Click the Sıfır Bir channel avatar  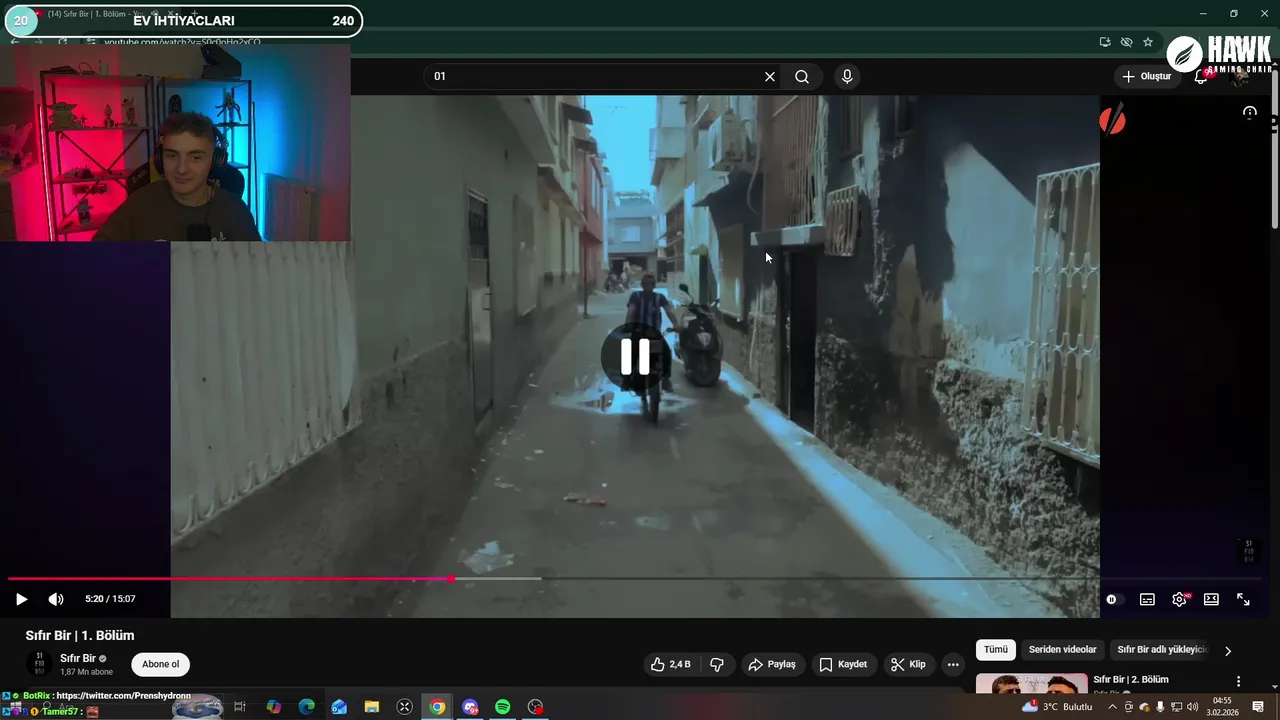(x=39, y=664)
